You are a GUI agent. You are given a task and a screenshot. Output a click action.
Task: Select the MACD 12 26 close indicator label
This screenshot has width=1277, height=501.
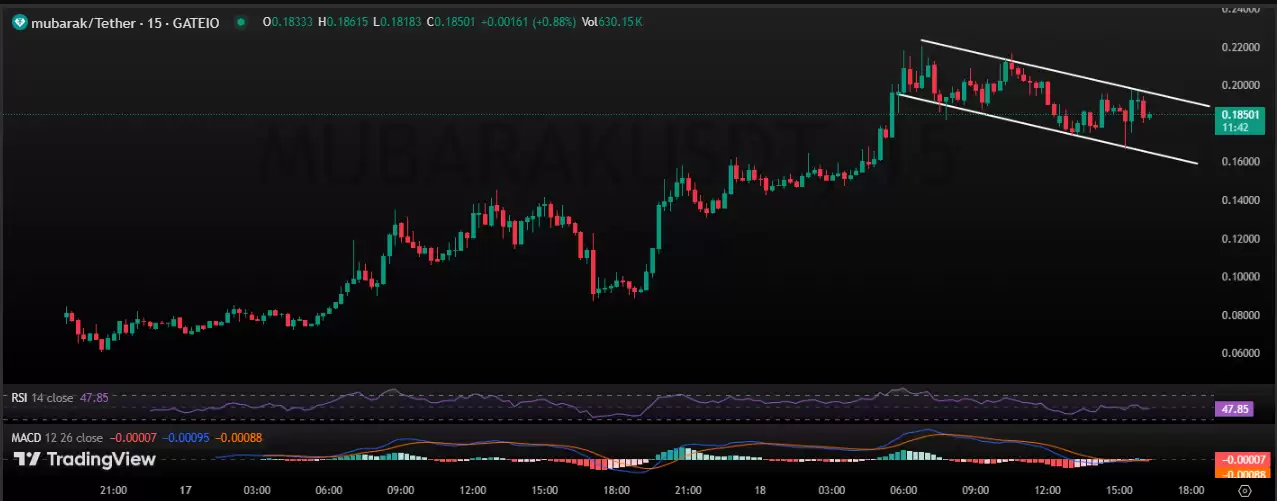click(58, 438)
